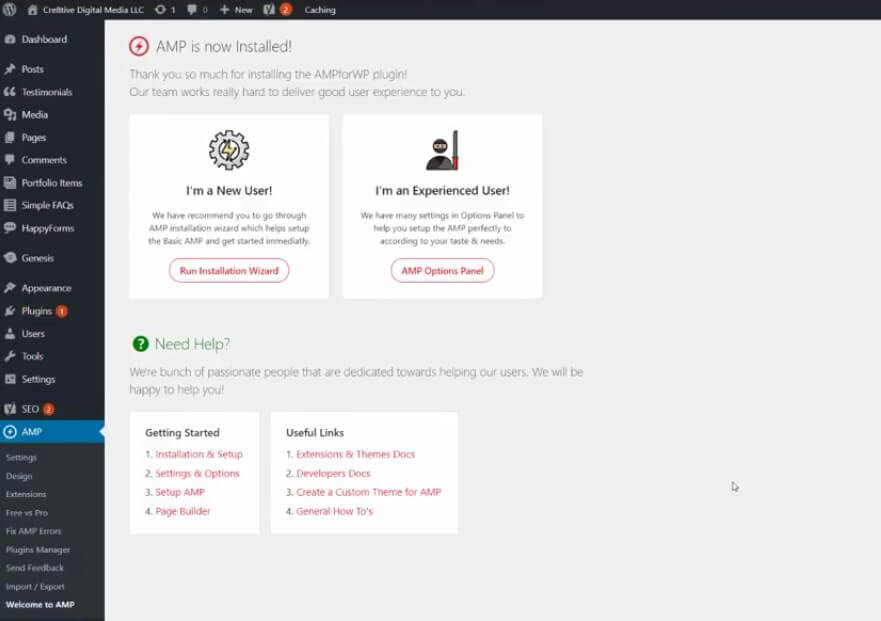Click the WordPress logo in admin bar

[9, 10]
